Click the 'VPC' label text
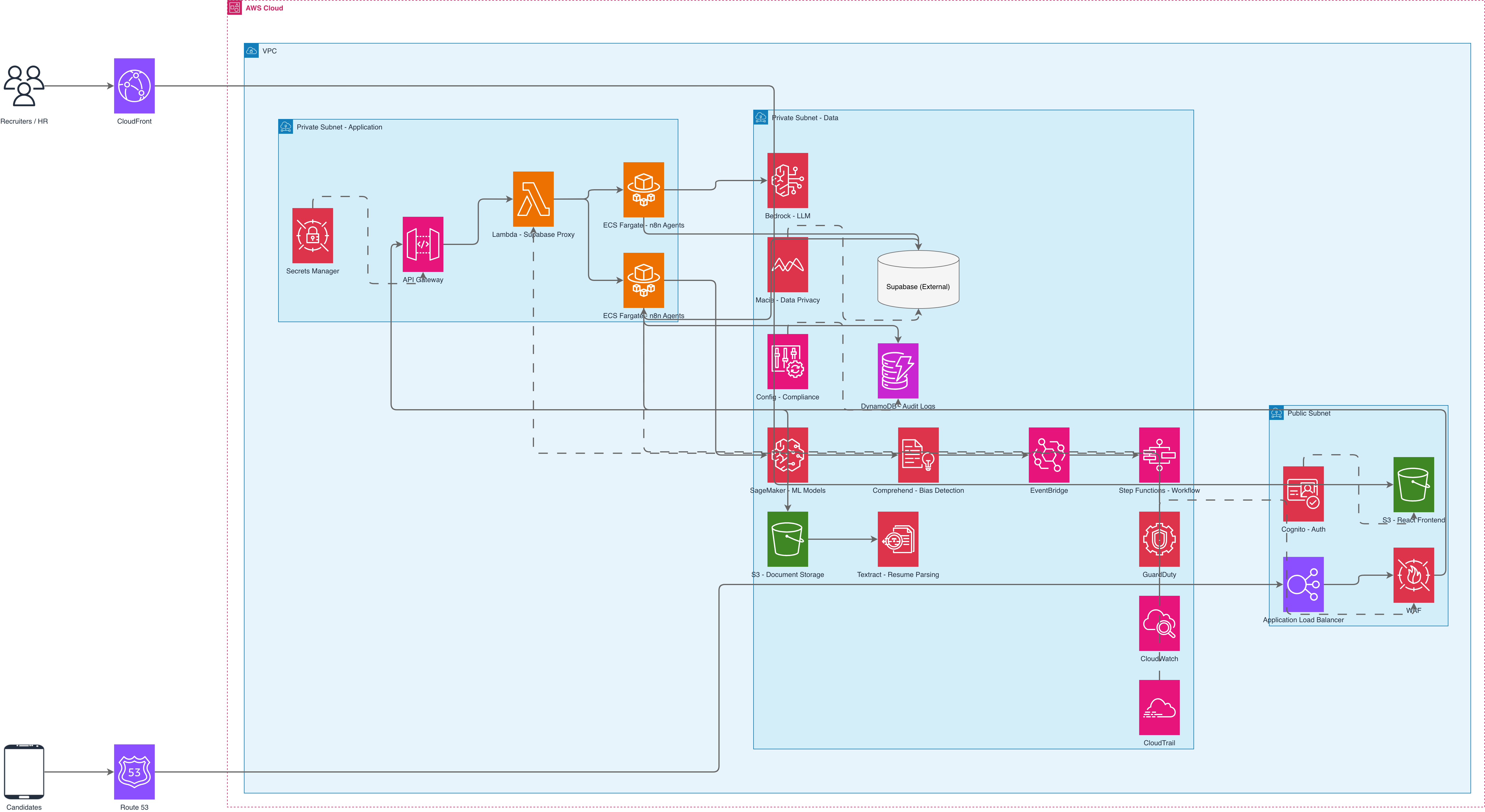This screenshot has width=1485, height=812. 269,51
